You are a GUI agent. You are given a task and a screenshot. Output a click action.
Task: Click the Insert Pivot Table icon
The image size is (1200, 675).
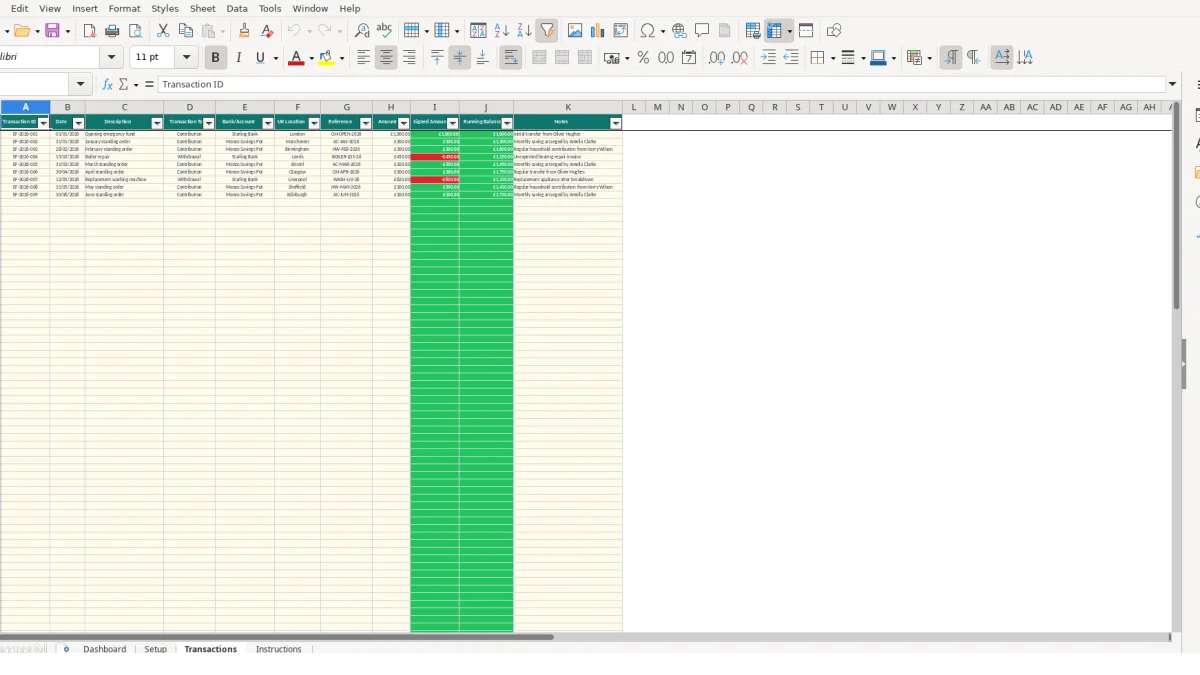coord(621,31)
